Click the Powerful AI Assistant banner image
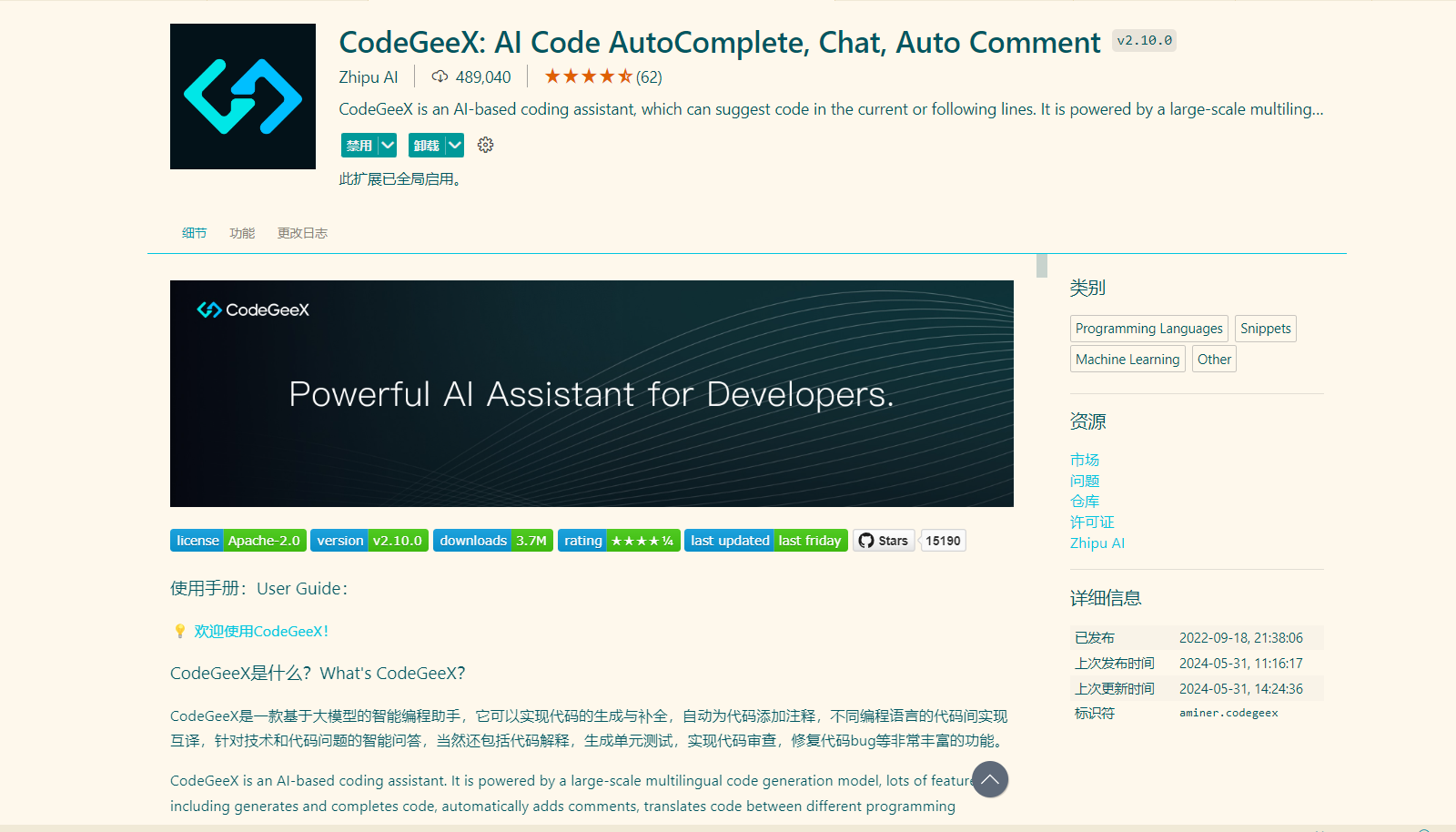 point(591,393)
